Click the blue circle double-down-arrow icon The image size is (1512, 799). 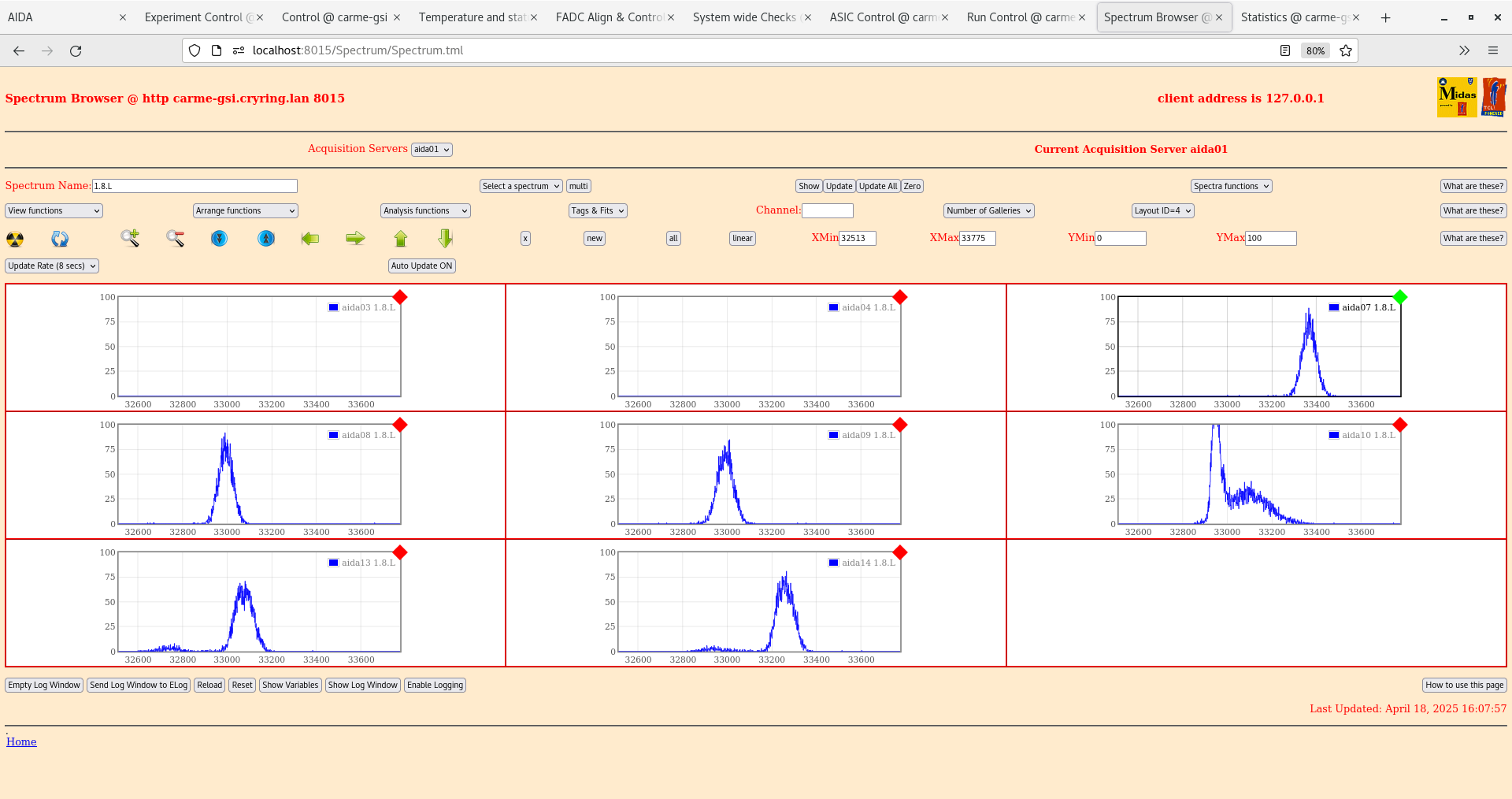pos(220,238)
